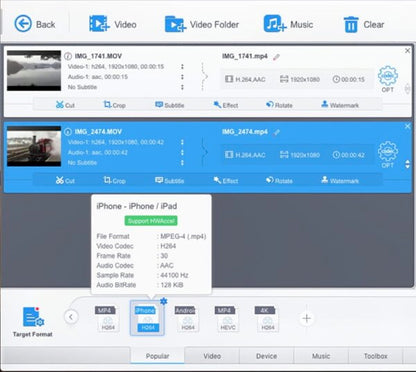Select the Android H264 format preset
This screenshot has width=416, height=372.
[187, 319]
